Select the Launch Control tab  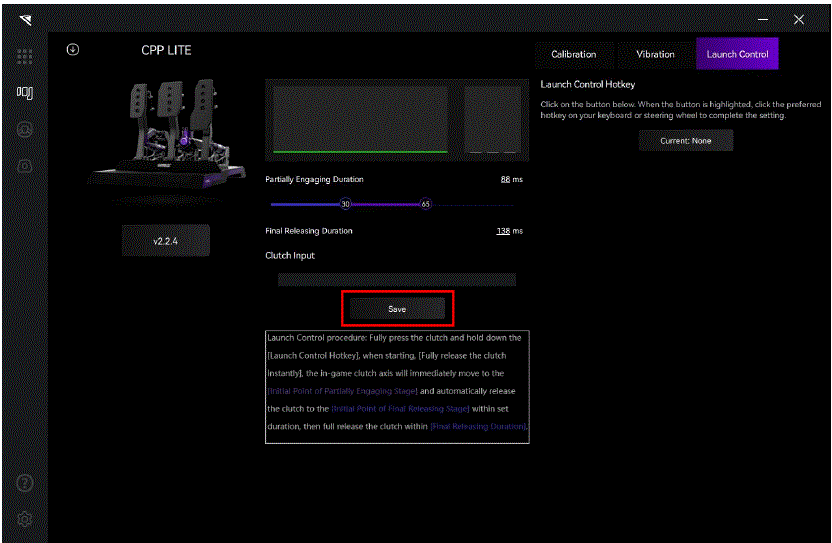pyautogui.click(x=737, y=54)
